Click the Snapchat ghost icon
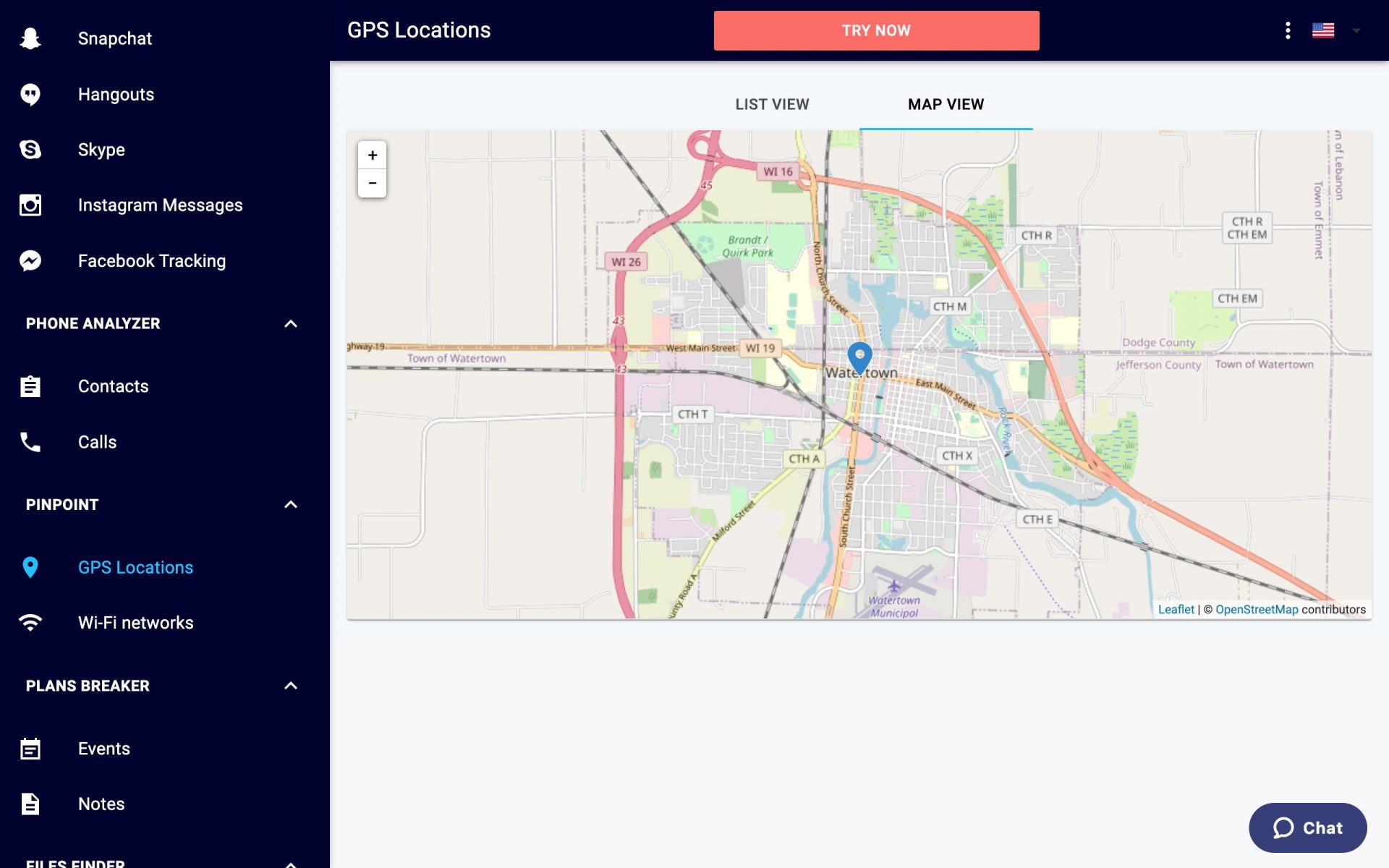This screenshot has width=1389, height=868. pos(30,38)
